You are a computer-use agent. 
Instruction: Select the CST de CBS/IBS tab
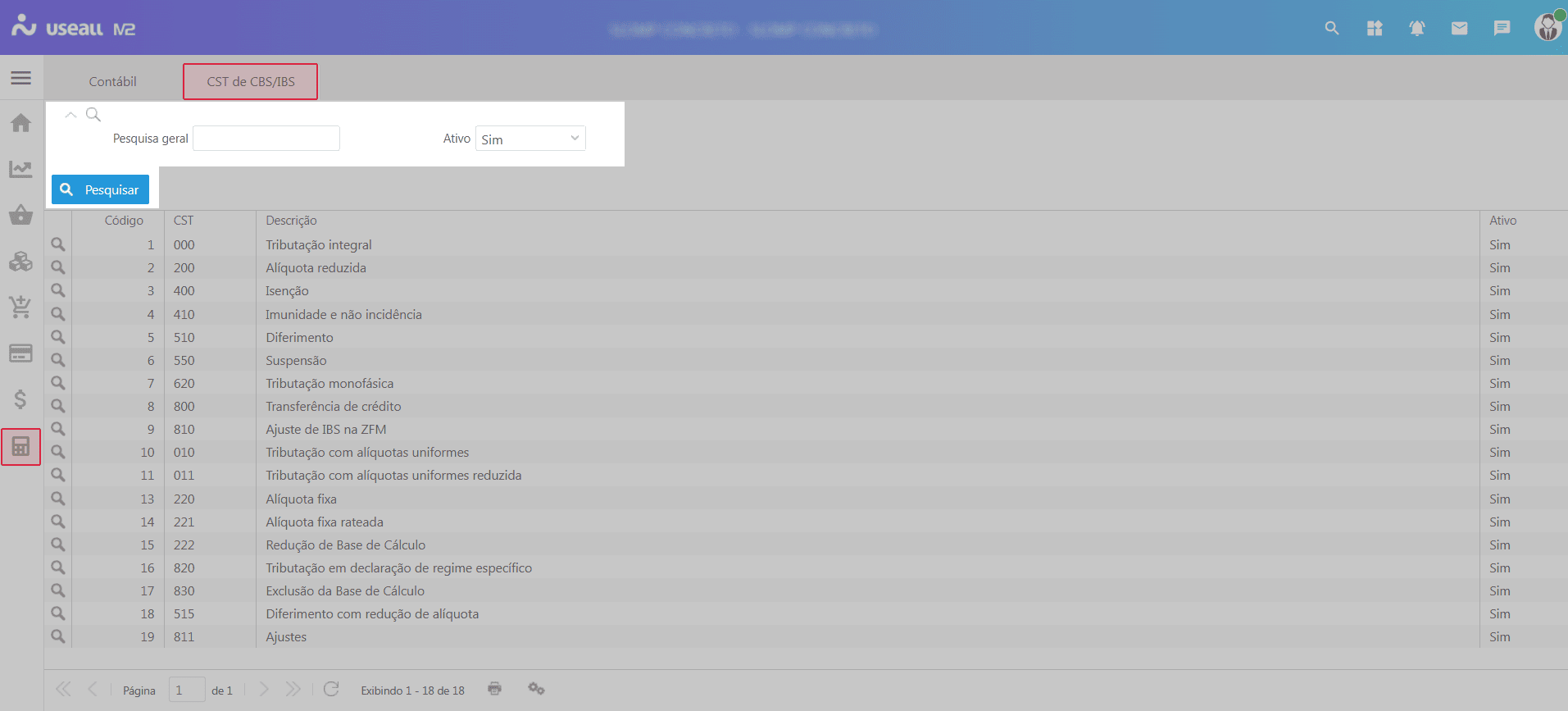pyautogui.click(x=250, y=82)
